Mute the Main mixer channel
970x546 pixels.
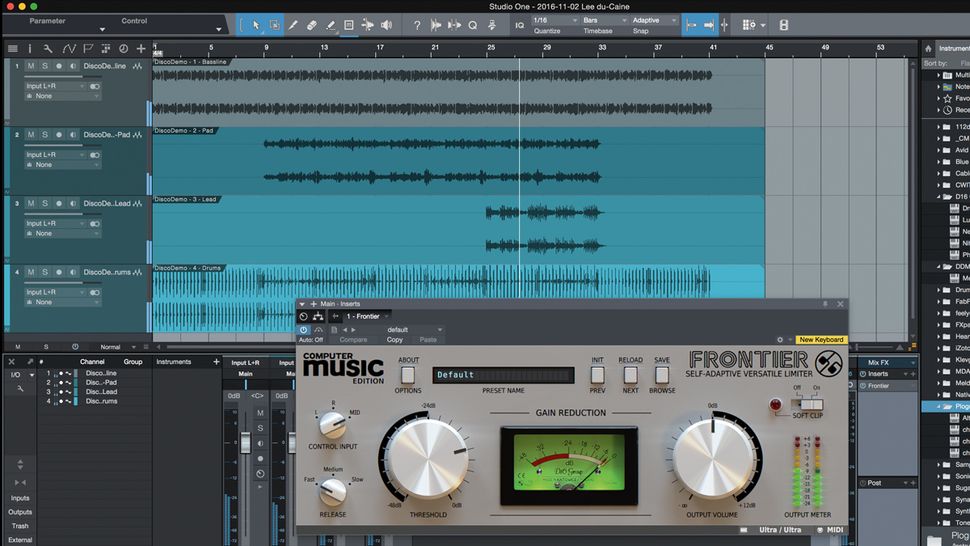[260, 412]
